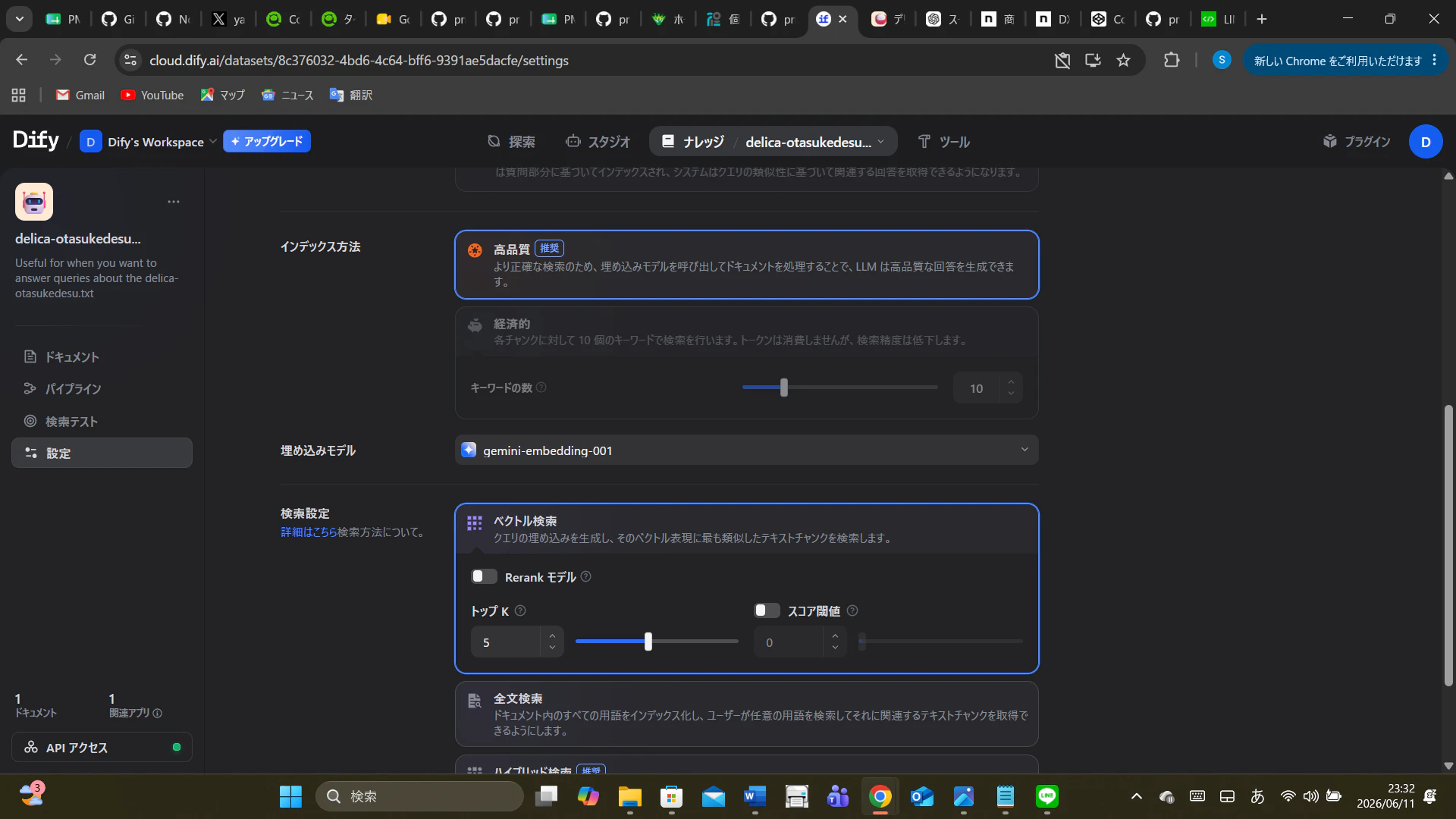Open the Chrome apps grid in bookmarks bar
This screenshot has height=819, width=1456.
pyautogui.click(x=19, y=96)
